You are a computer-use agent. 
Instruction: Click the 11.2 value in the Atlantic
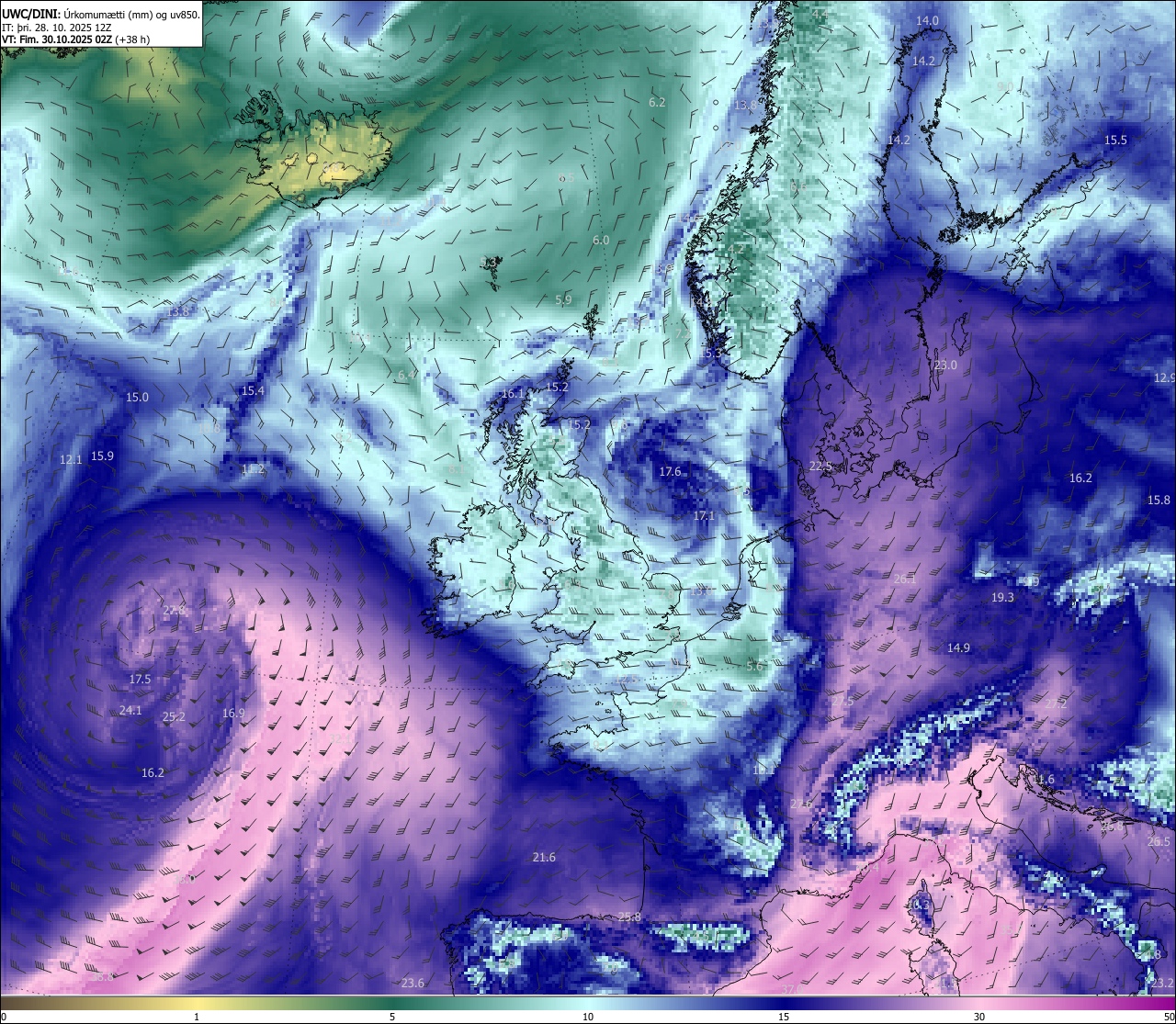[253, 468]
